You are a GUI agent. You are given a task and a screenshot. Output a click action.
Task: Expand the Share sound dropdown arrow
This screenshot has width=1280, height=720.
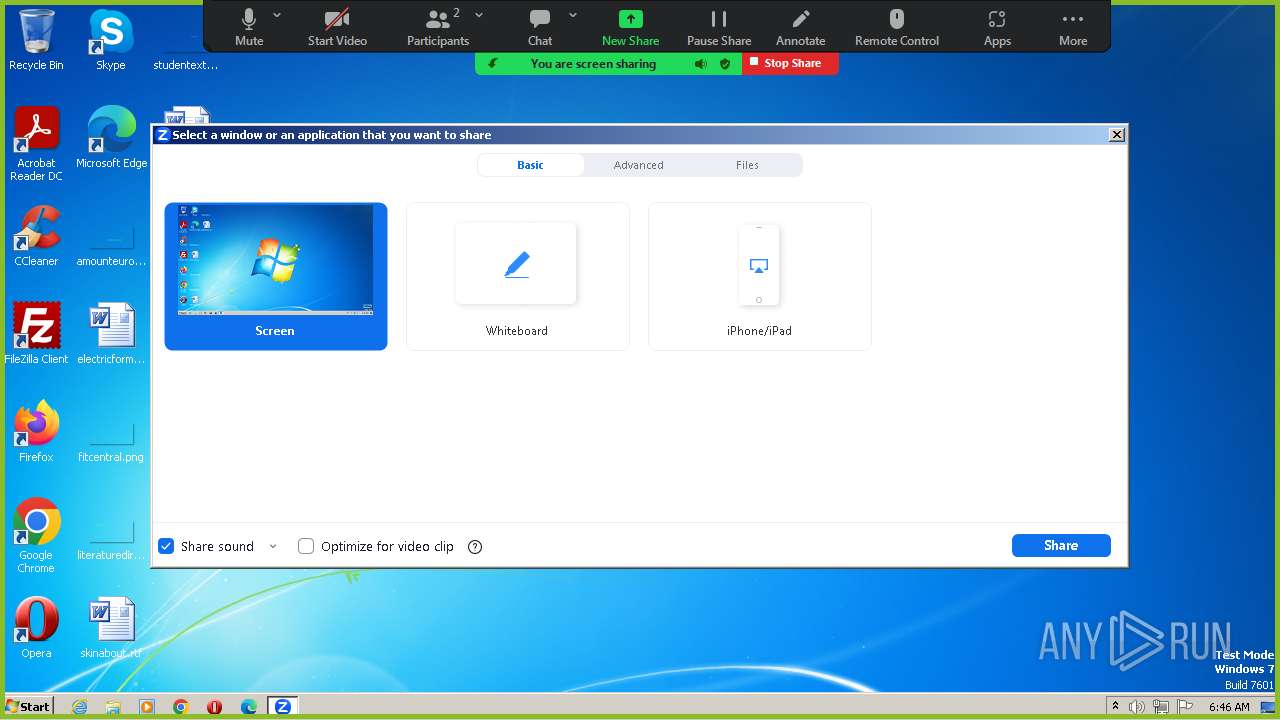click(x=273, y=546)
